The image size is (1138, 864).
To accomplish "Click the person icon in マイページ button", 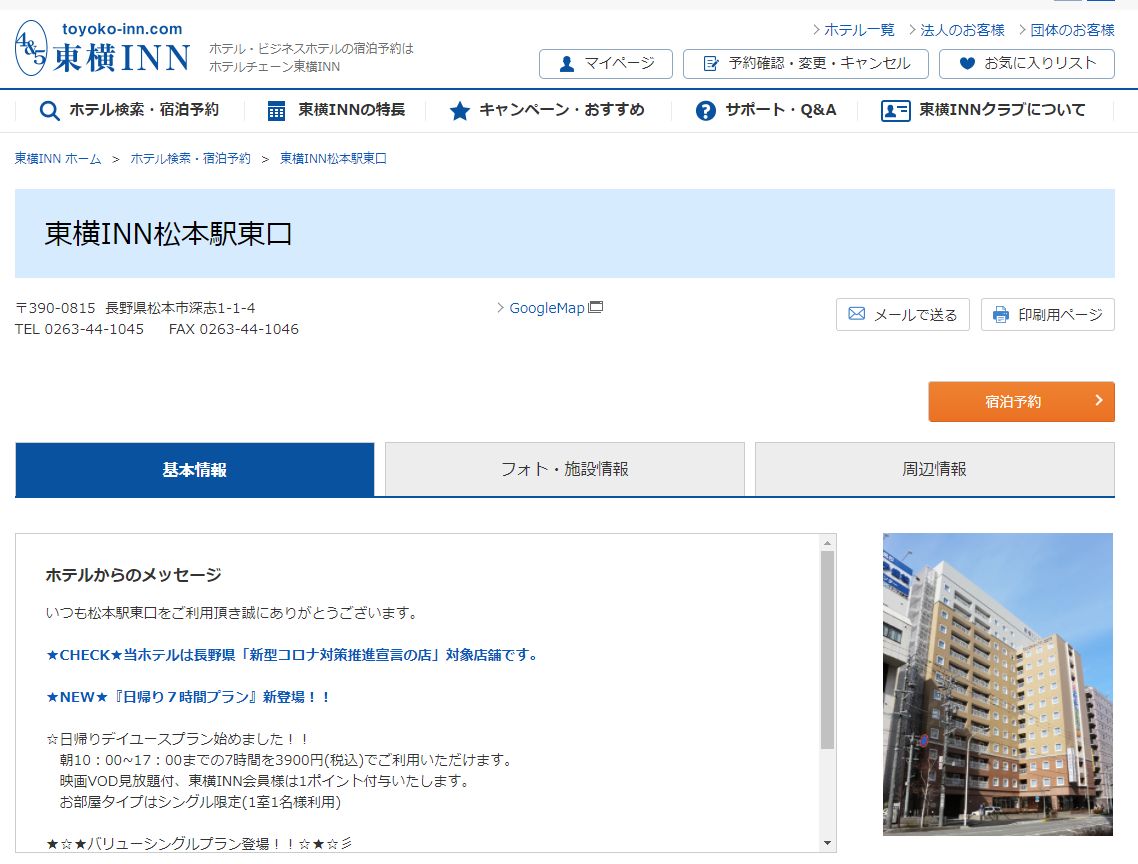I will click(567, 64).
